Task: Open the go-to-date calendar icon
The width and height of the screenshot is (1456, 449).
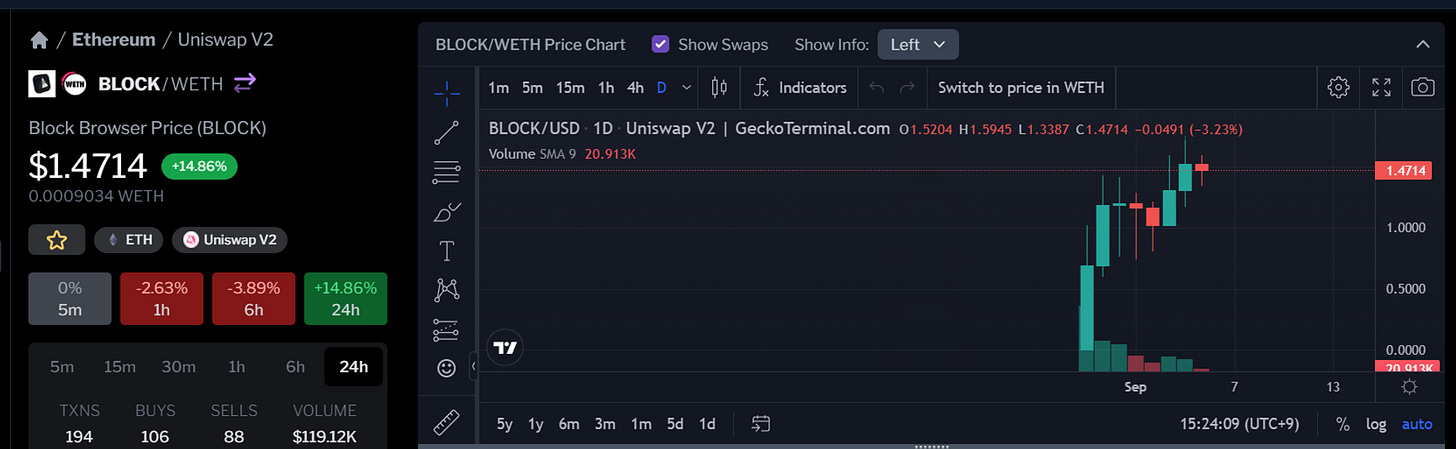Action: 761,424
